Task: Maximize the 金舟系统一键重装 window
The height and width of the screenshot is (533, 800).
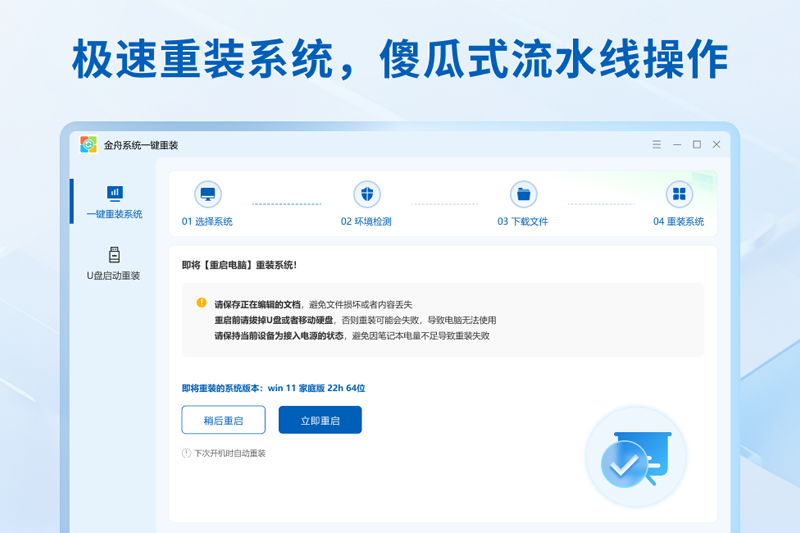Action: [697, 145]
